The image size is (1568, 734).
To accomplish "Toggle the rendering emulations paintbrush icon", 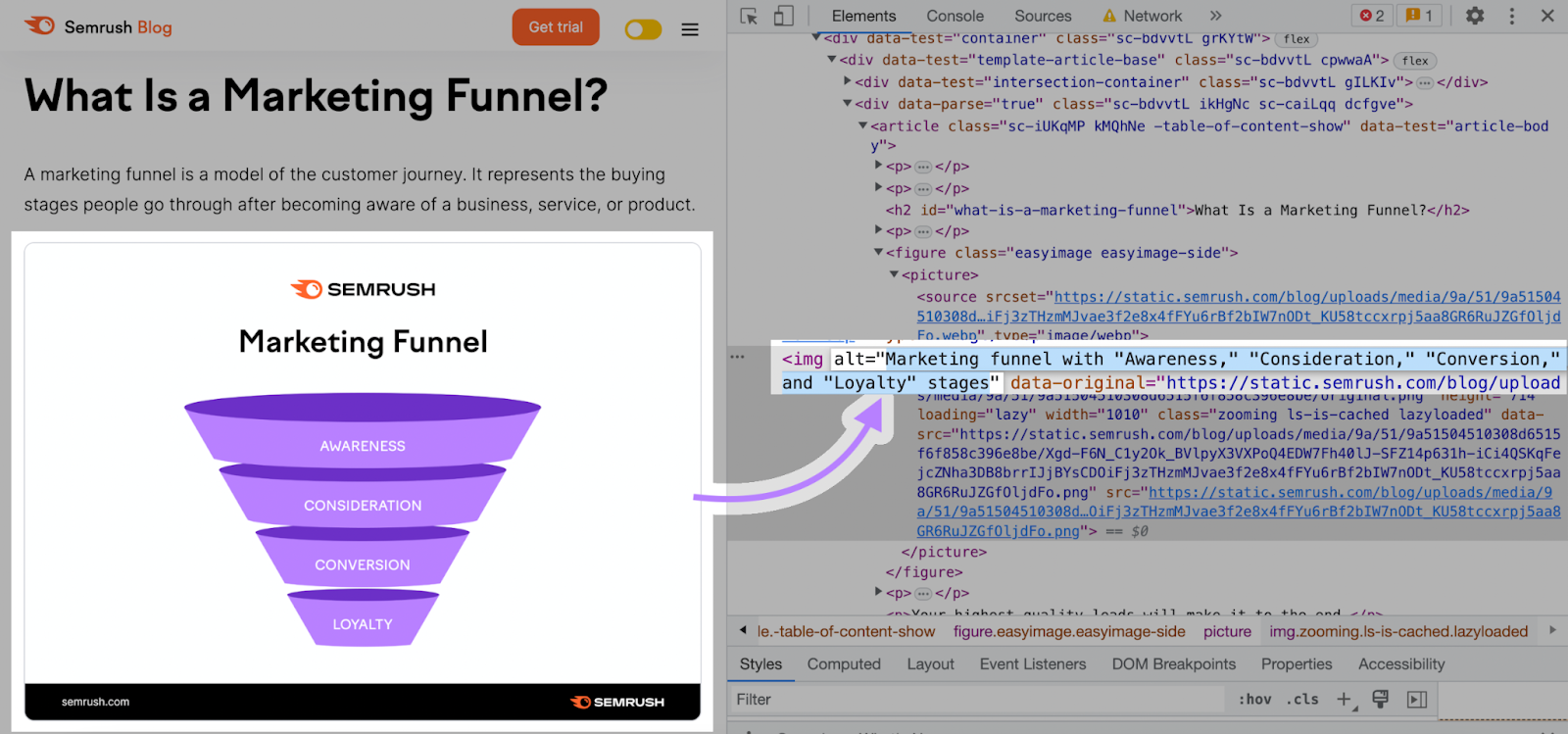I will pyautogui.click(x=1380, y=699).
